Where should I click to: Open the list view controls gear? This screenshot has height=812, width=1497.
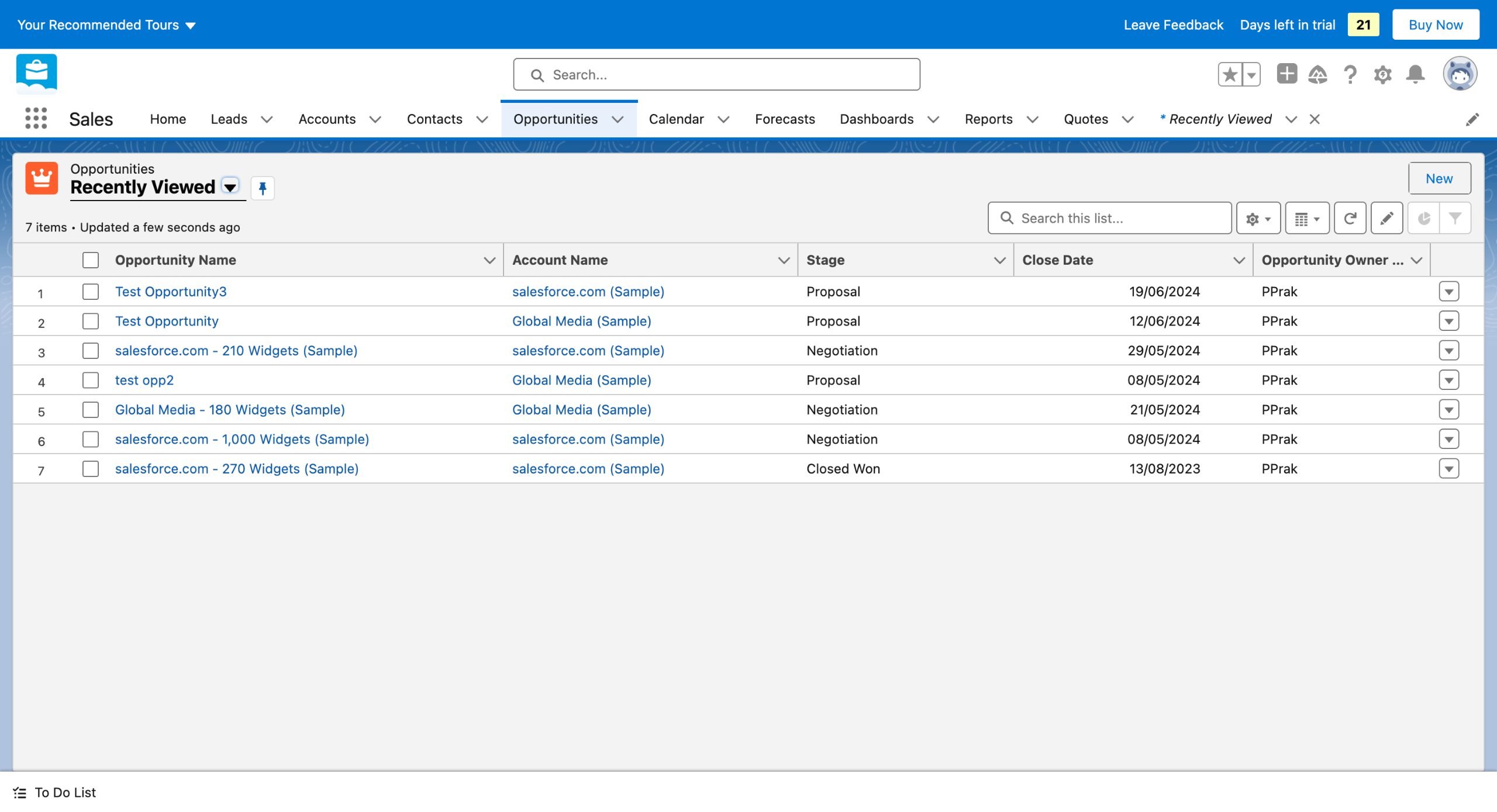[x=1258, y=218]
